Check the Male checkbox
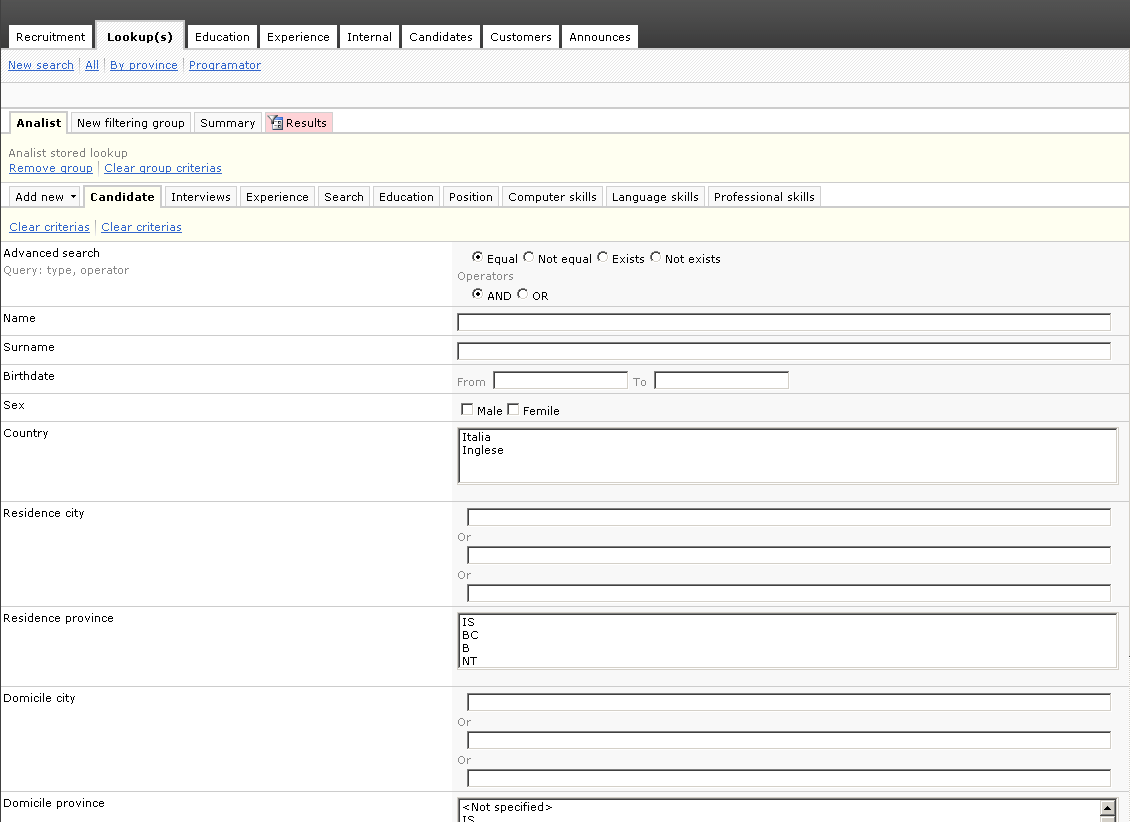 pyautogui.click(x=467, y=409)
